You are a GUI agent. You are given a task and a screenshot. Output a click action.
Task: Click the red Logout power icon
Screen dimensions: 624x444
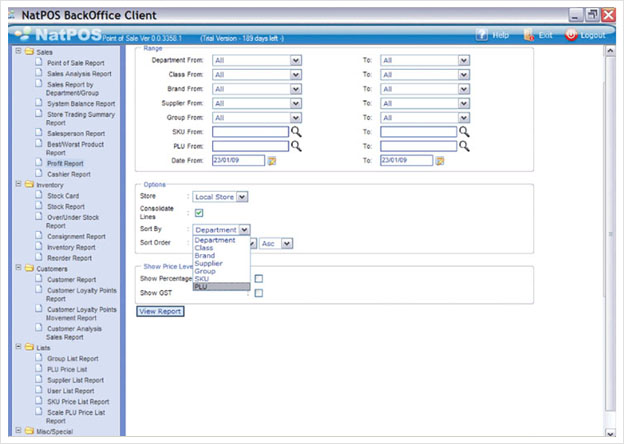[x=571, y=35]
